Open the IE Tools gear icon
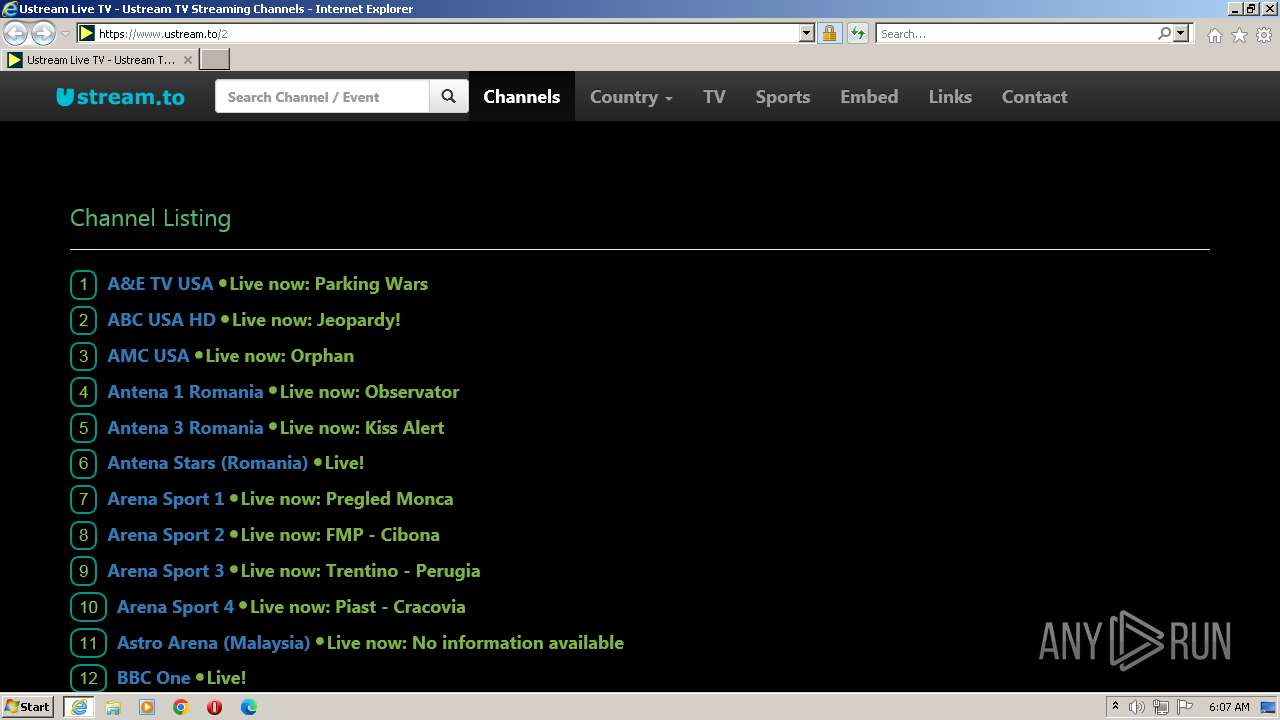This screenshot has height=720, width=1280. pos(1264,35)
